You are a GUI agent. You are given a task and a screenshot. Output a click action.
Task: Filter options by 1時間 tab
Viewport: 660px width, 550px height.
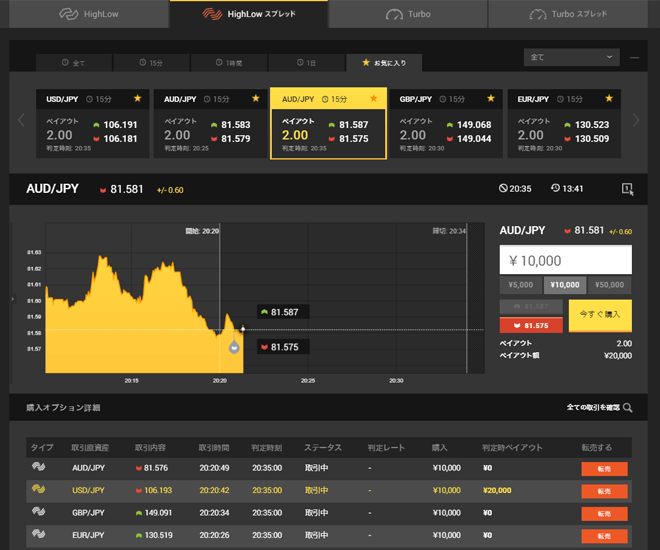coord(229,63)
